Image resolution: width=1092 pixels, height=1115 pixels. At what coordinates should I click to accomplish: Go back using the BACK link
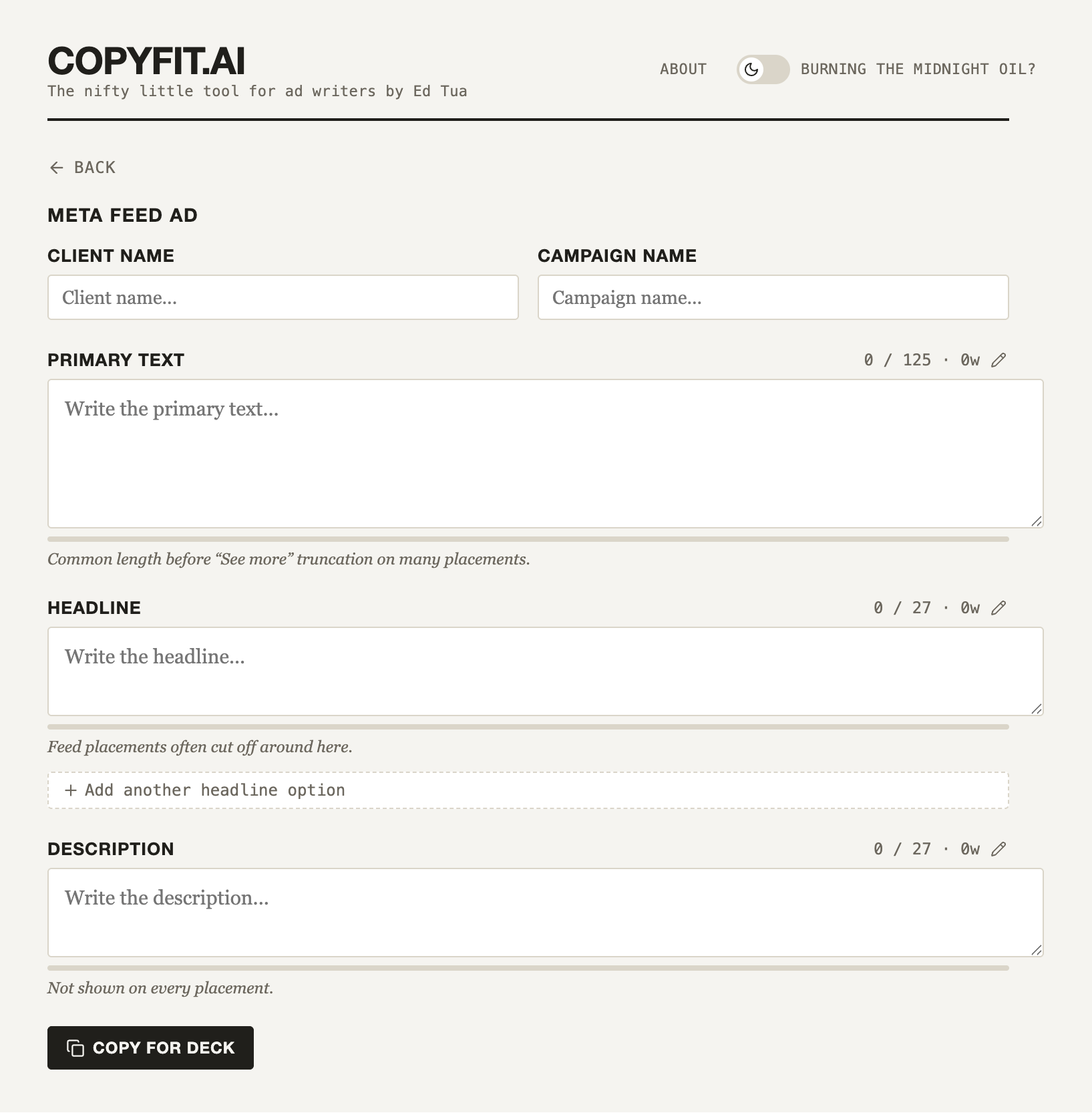(x=82, y=168)
